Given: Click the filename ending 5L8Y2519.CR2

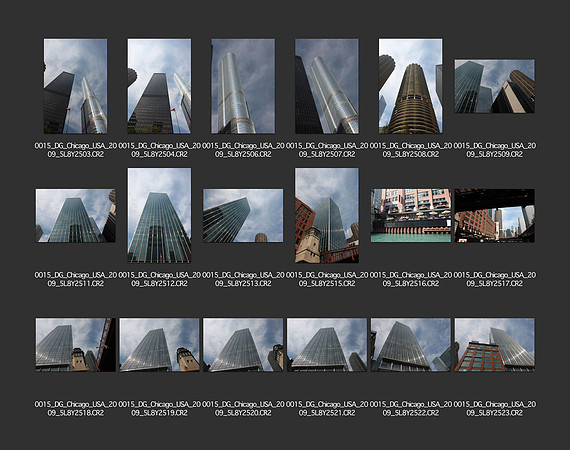Looking at the screenshot, I should tap(159, 409).
